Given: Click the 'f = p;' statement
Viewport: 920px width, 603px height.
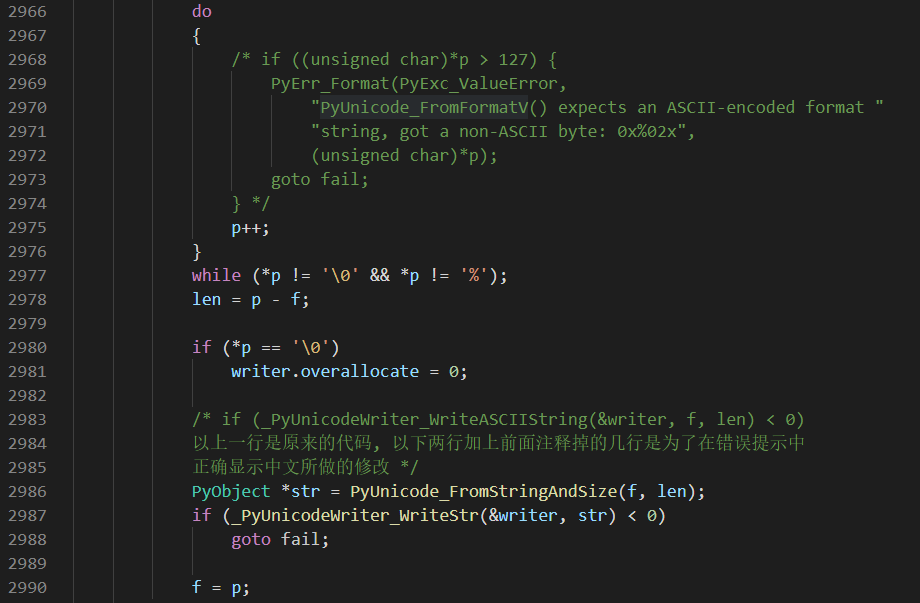Looking at the screenshot, I should [221, 587].
